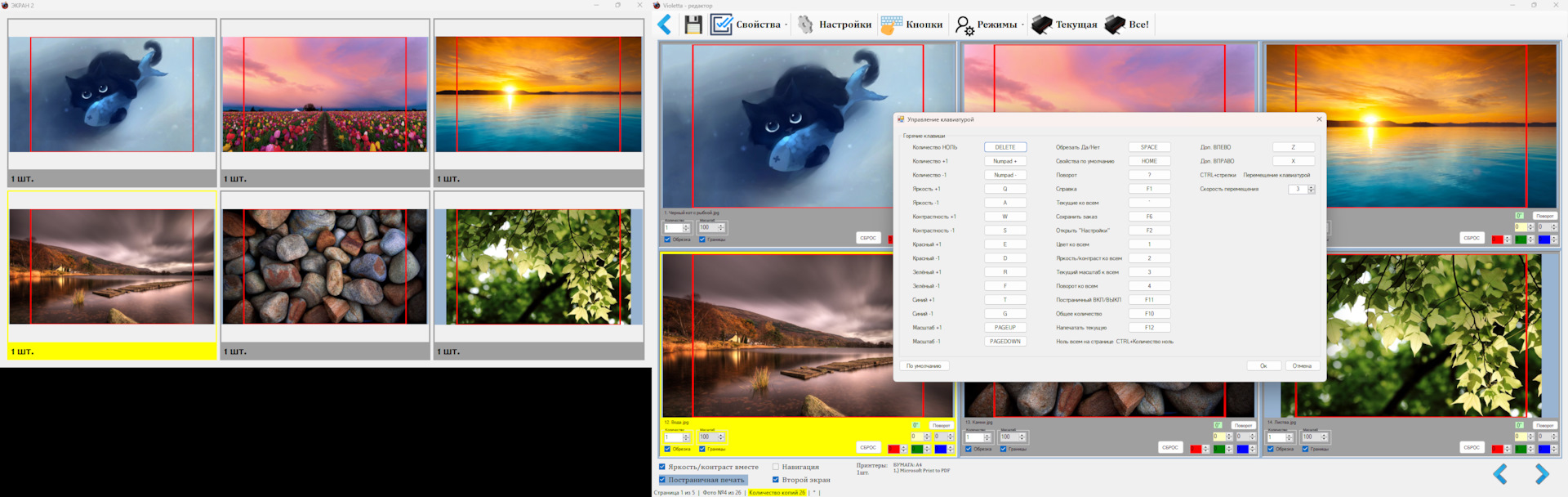Viewport: 1568px width, 497px height.
Task: Click the Кнопки keyboard icon
Action: point(892,25)
